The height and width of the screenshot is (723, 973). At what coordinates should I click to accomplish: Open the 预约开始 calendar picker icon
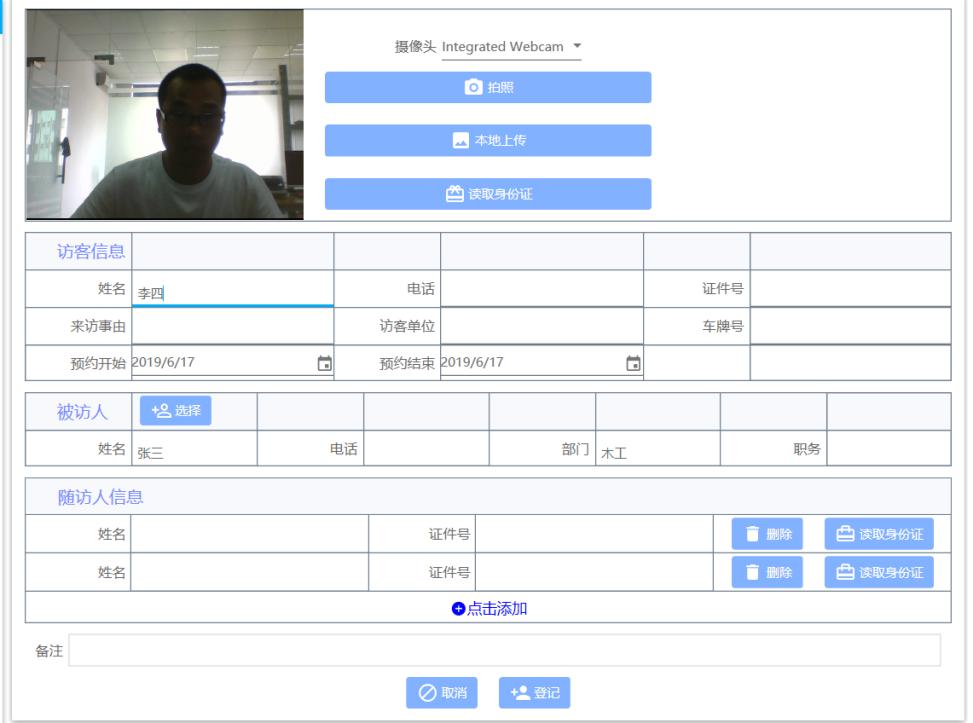(x=323, y=363)
